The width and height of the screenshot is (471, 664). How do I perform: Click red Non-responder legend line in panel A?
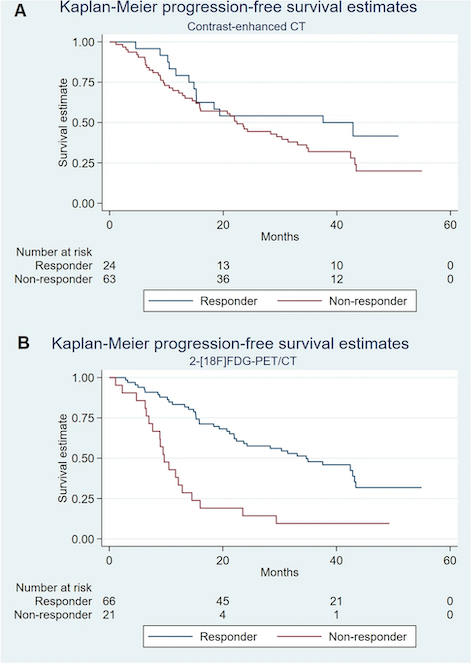tap(299, 301)
